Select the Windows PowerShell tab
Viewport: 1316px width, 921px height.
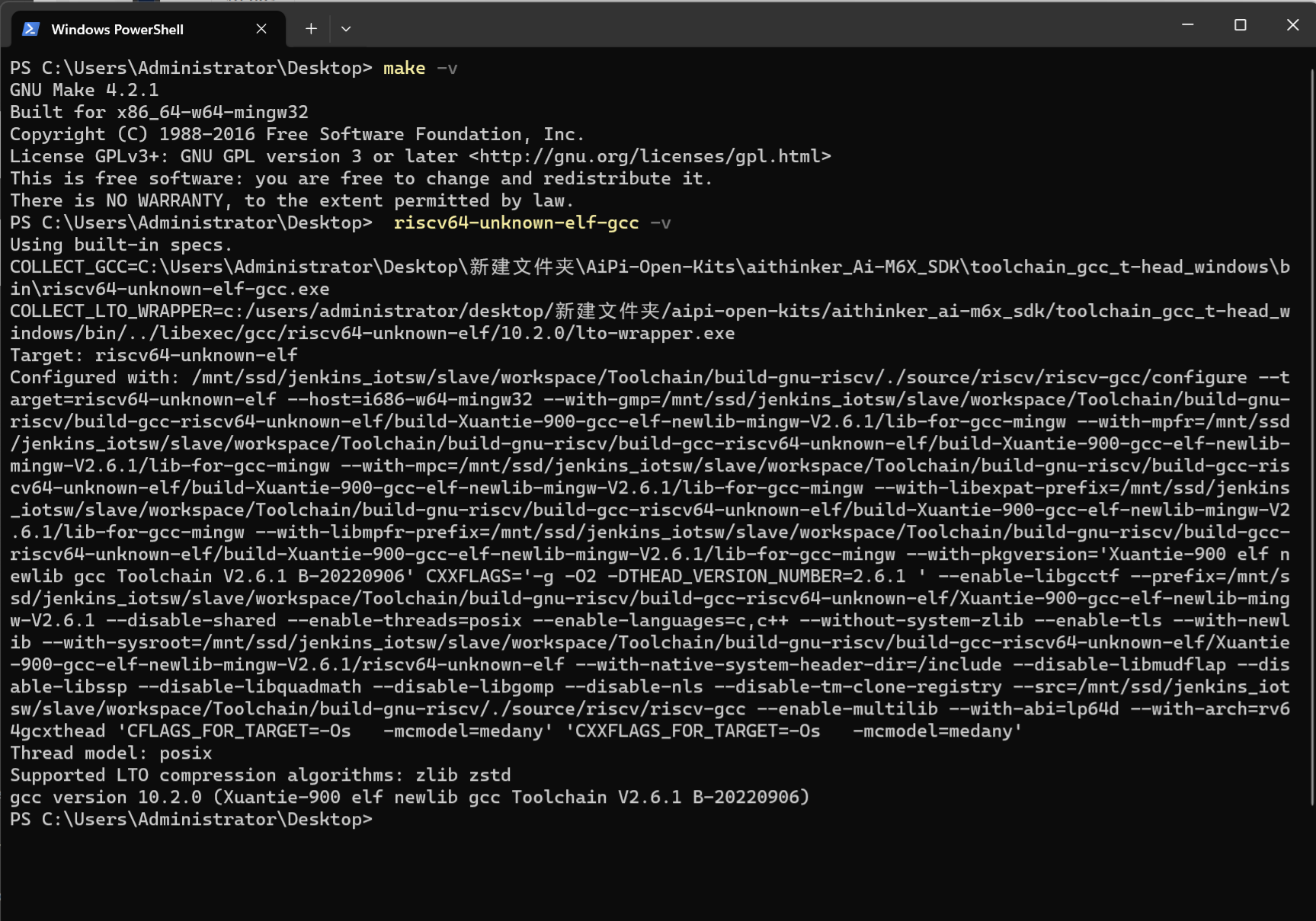[149, 29]
